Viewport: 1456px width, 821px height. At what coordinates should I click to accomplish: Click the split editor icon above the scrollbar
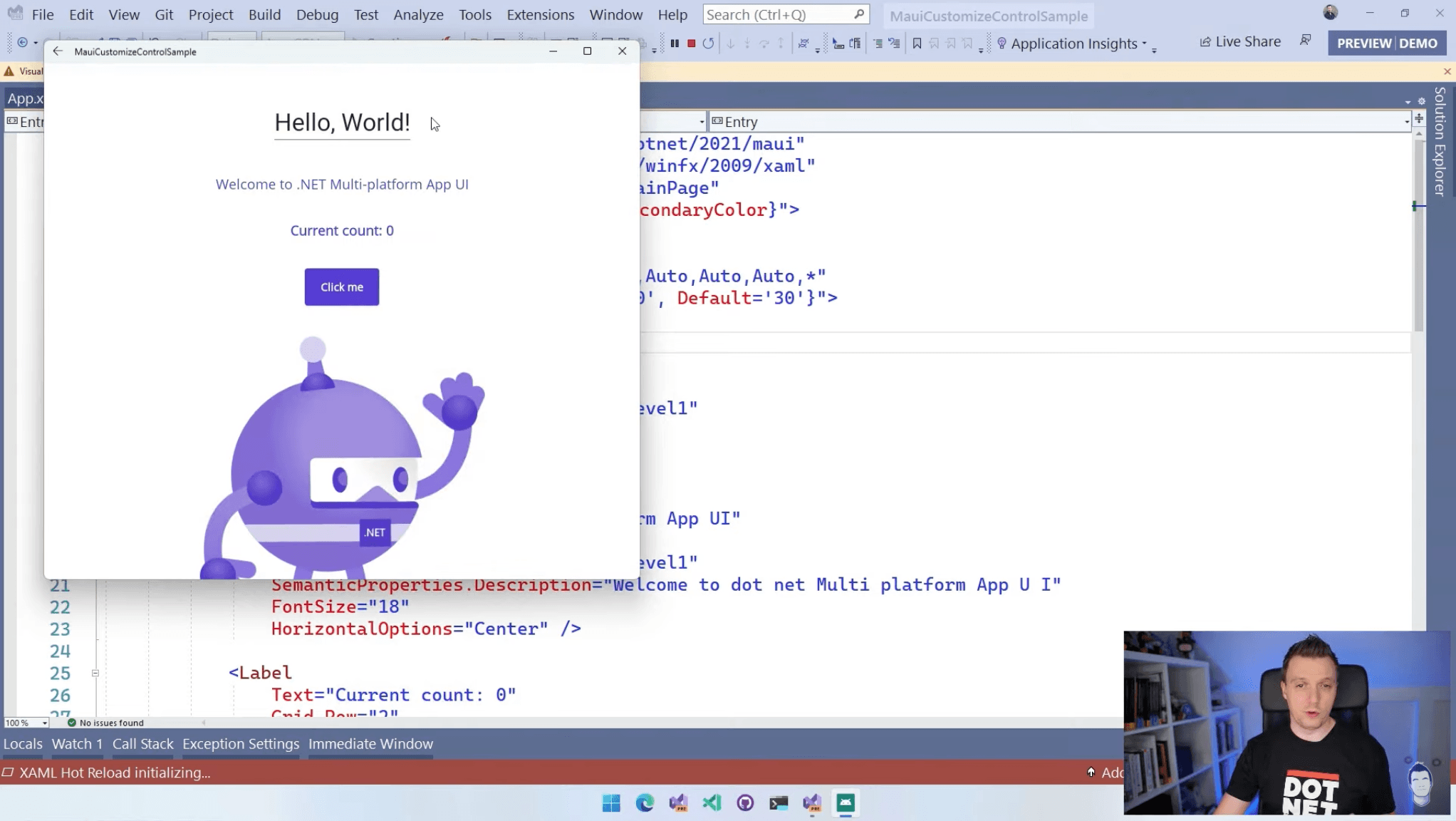point(1419,118)
